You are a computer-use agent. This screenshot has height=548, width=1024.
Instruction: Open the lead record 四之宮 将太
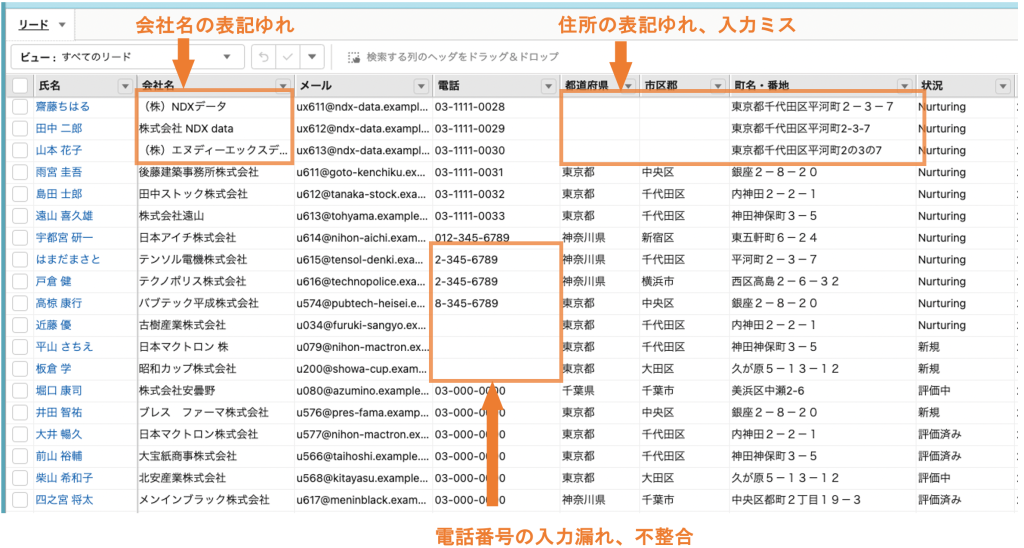[65, 499]
